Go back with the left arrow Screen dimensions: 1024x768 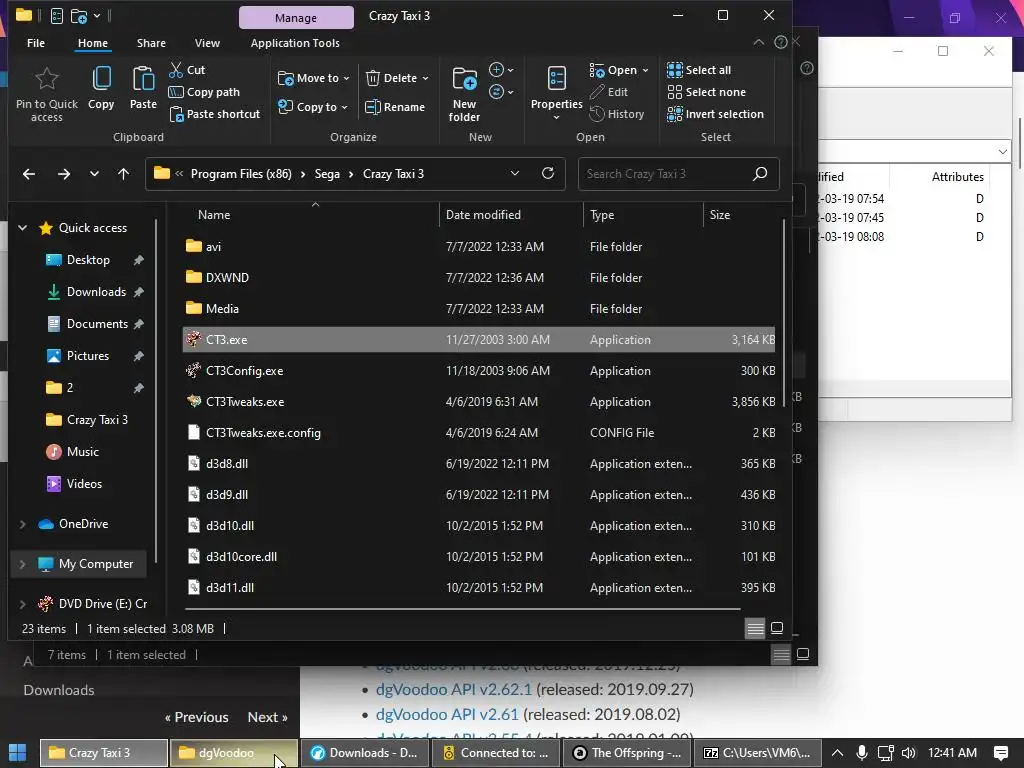pyautogui.click(x=29, y=174)
